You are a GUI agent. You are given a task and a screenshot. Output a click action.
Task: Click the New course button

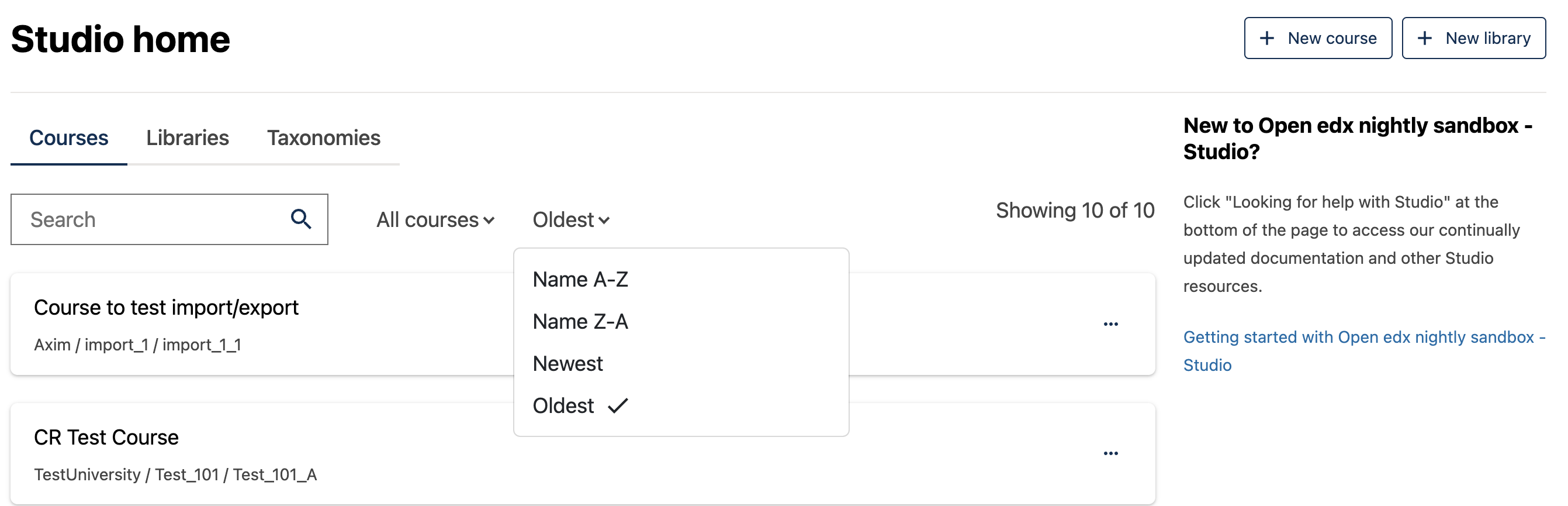[1318, 39]
